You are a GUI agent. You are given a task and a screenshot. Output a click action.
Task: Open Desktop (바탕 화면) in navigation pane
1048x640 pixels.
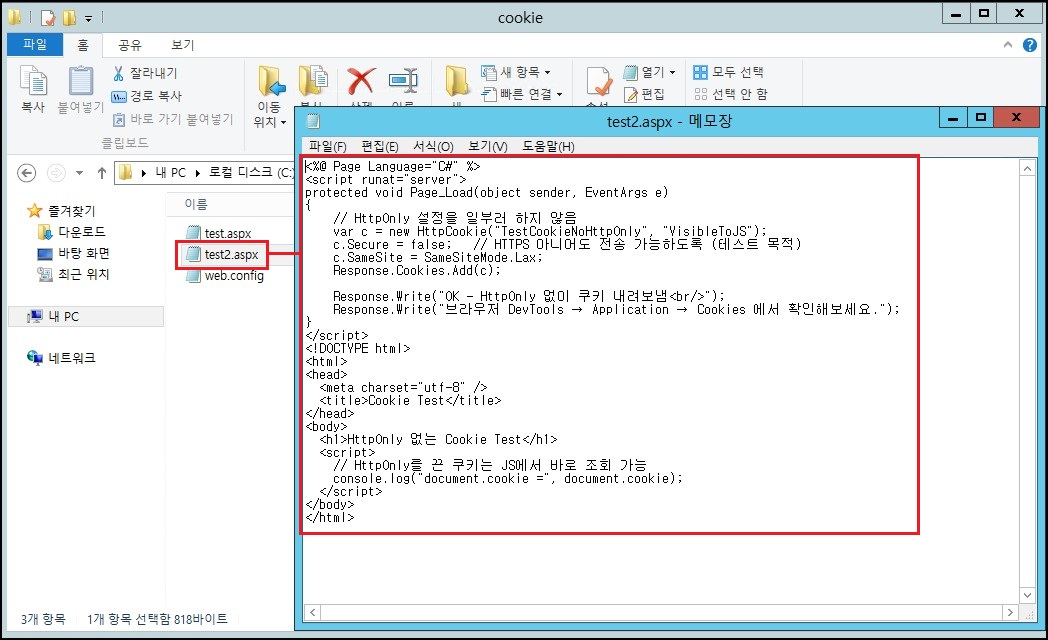(x=74, y=253)
